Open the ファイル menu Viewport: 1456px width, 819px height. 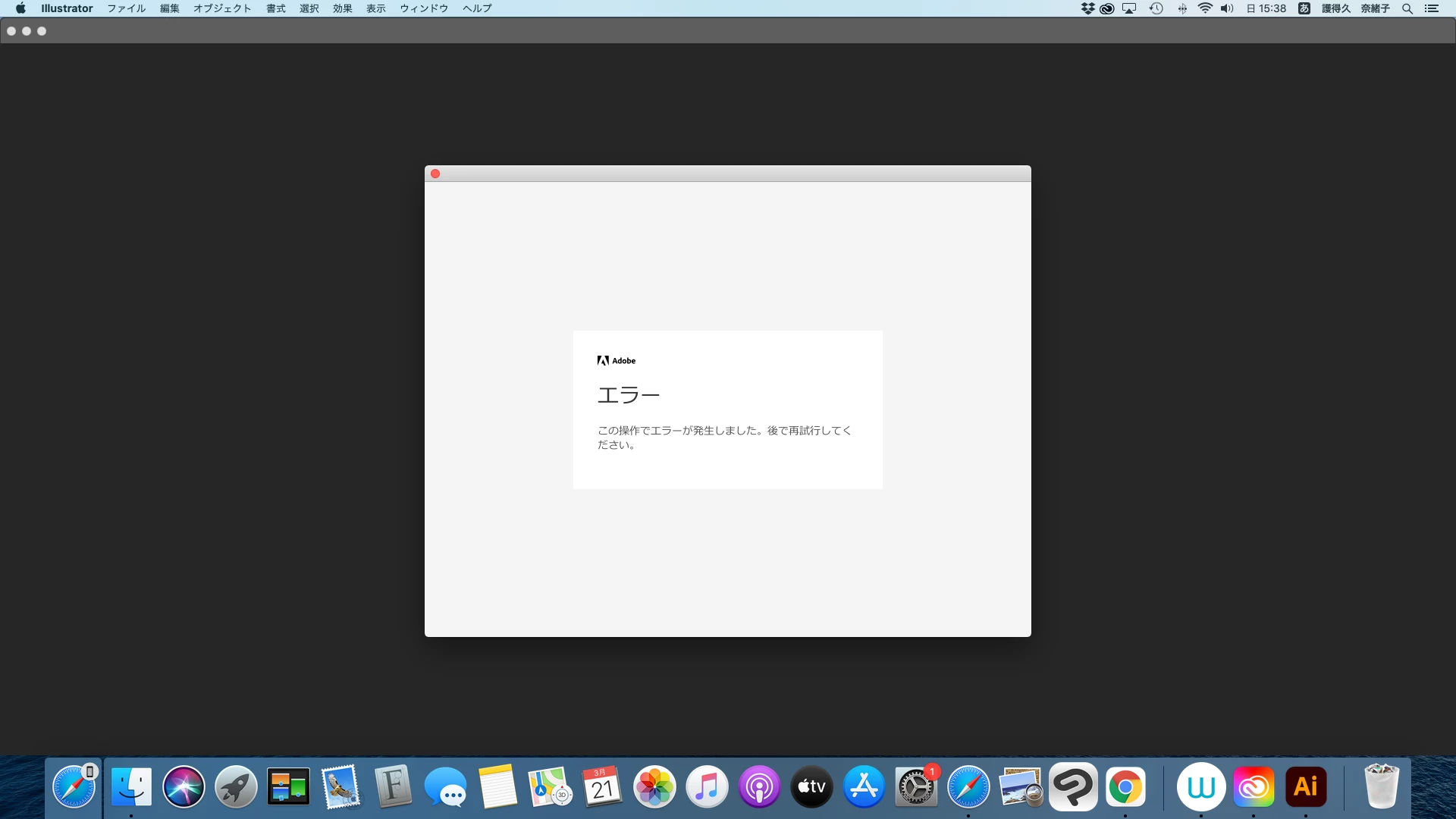point(126,8)
